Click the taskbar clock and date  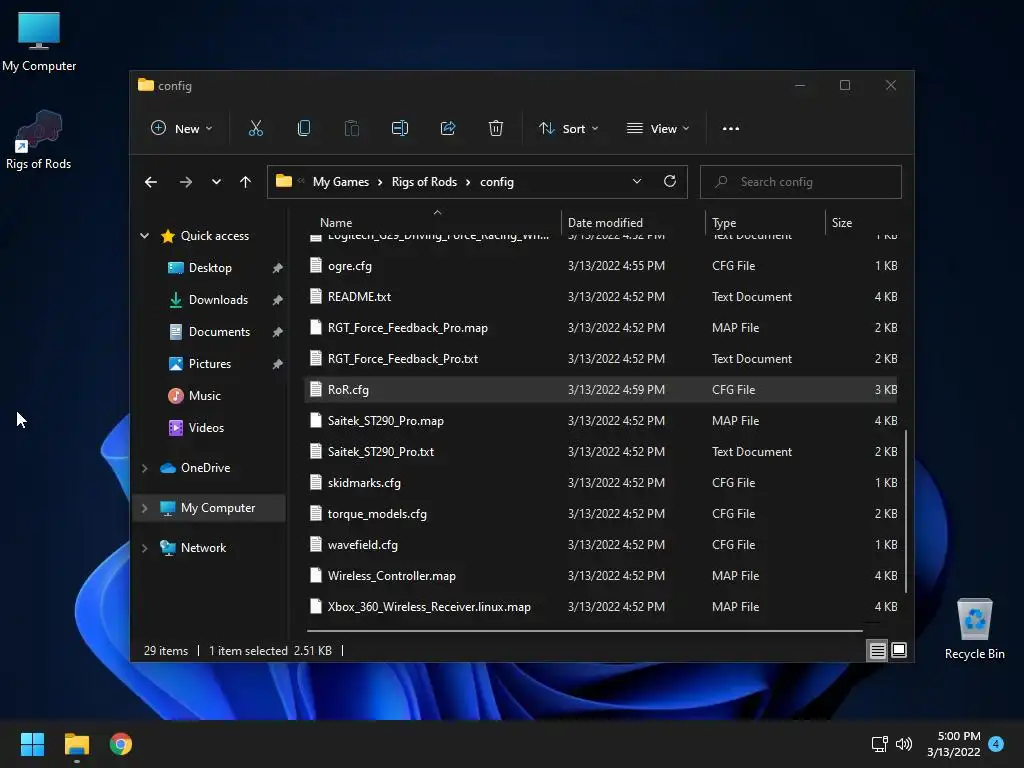[x=954, y=744]
